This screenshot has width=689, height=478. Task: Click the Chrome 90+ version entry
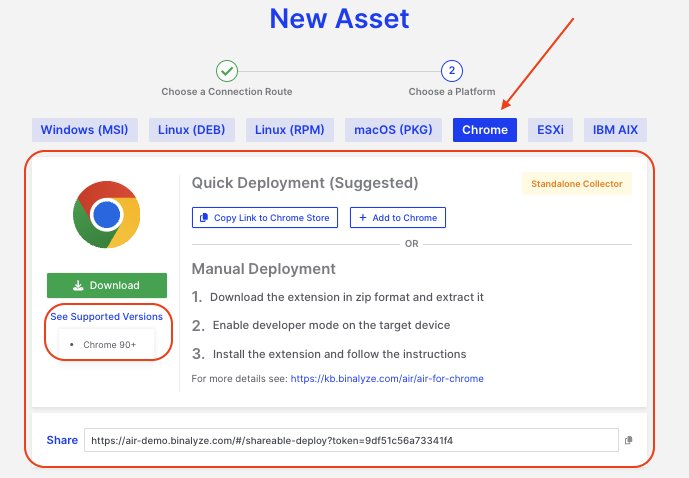pyautogui.click(x=110, y=344)
